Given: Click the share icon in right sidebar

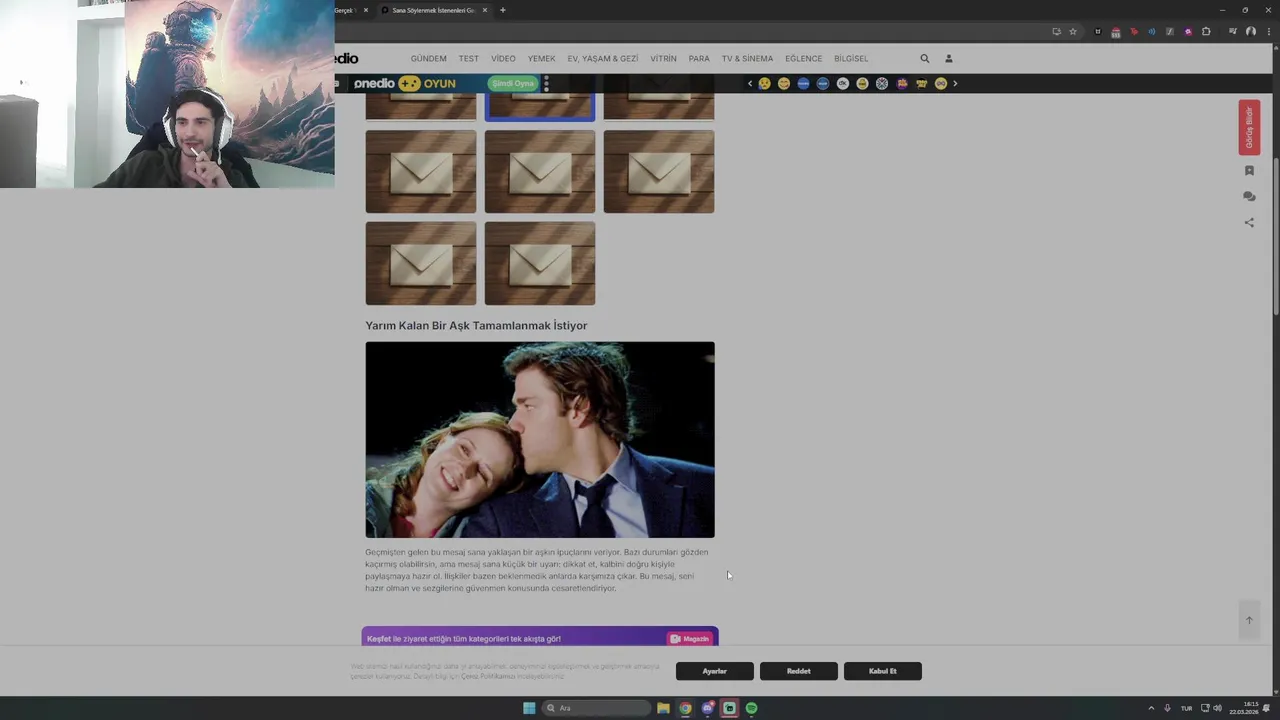Looking at the screenshot, I should coord(1249,223).
